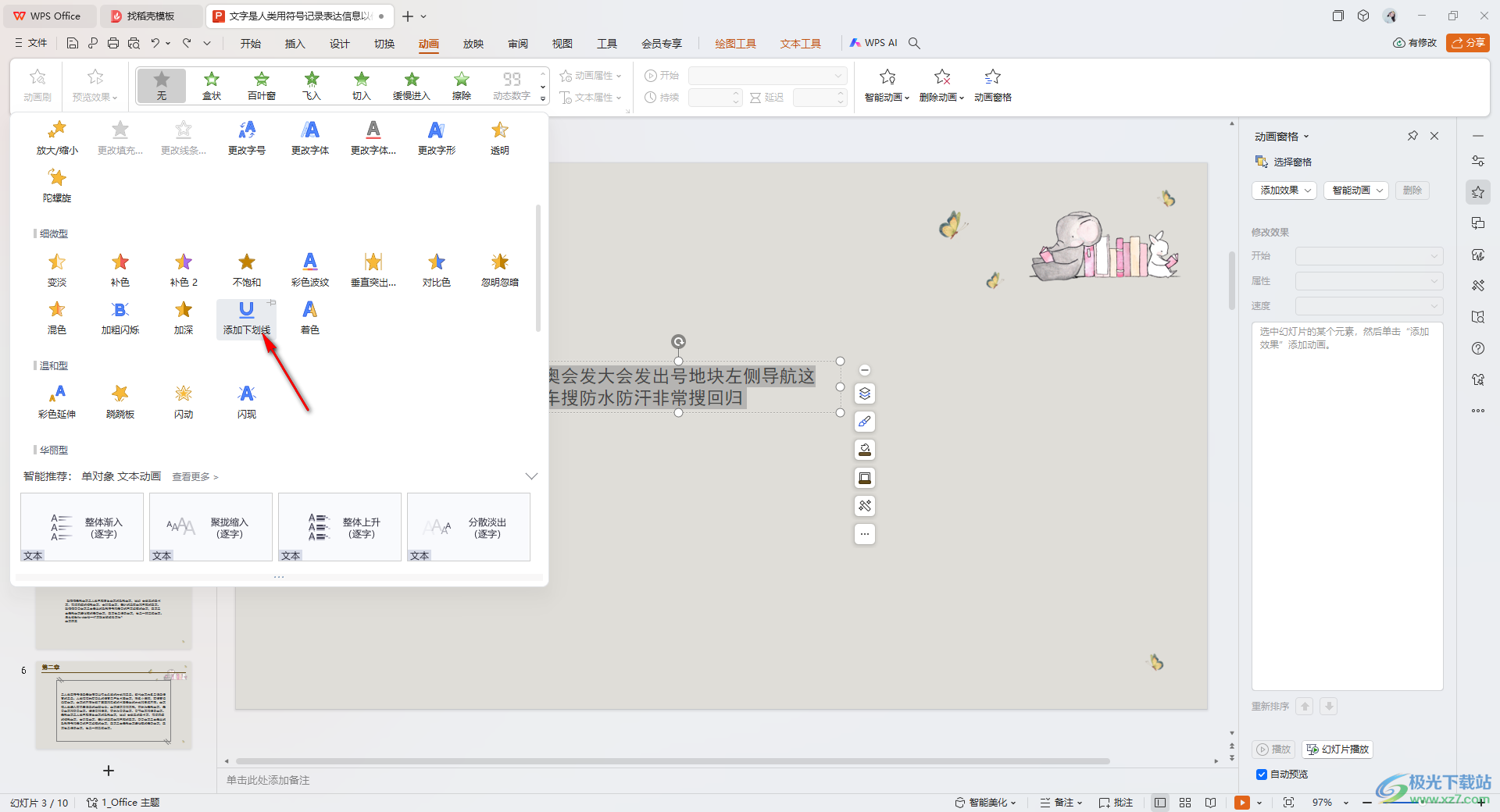Apply the 彩色波纹 animation effect
Viewport: 1500px width, 812px height.
[x=309, y=269]
